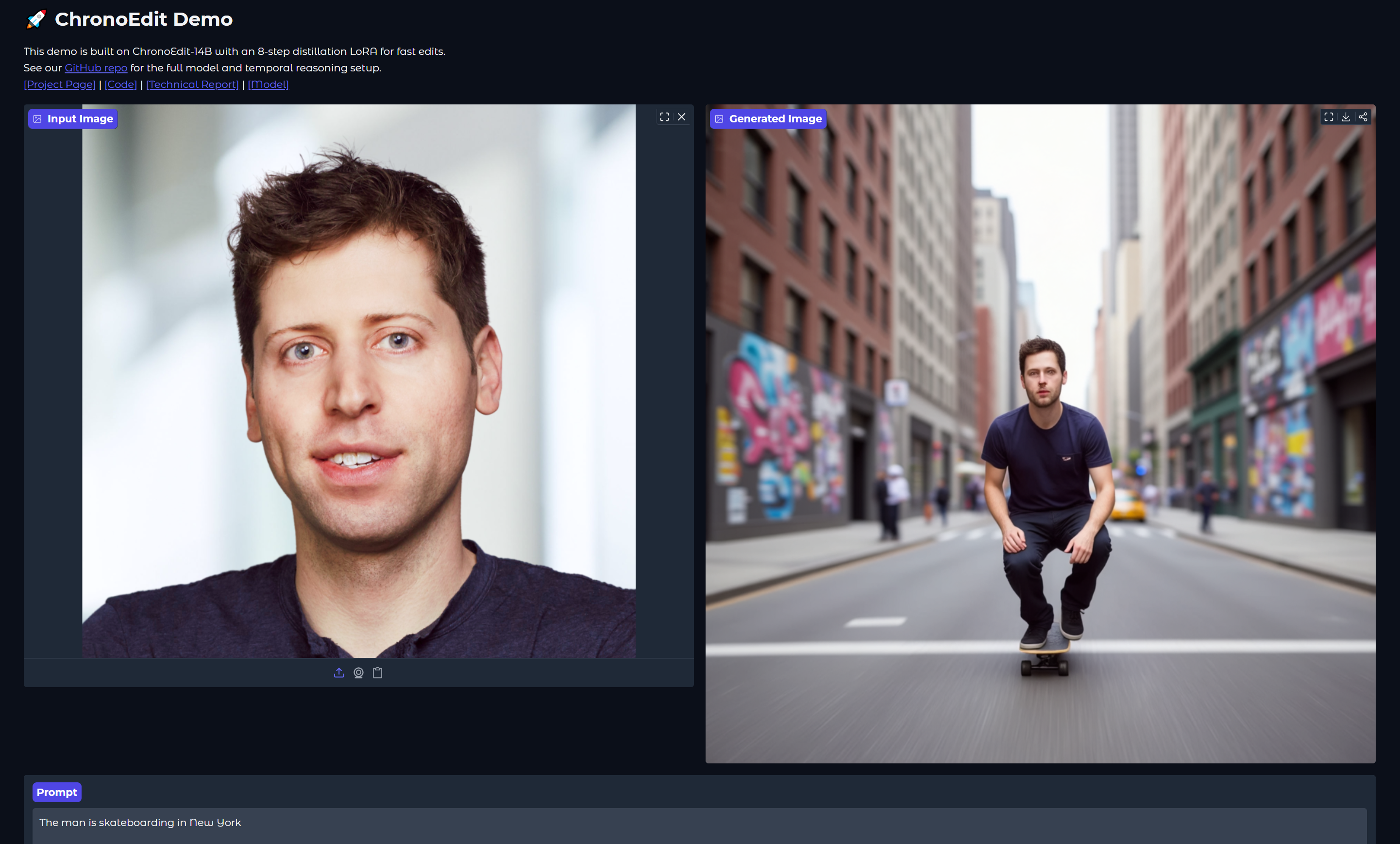Image resolution: width=1400 pixels, height=844 pixels.
Task: Click the Prompt label badge
Action: click(x=57, y=792)
